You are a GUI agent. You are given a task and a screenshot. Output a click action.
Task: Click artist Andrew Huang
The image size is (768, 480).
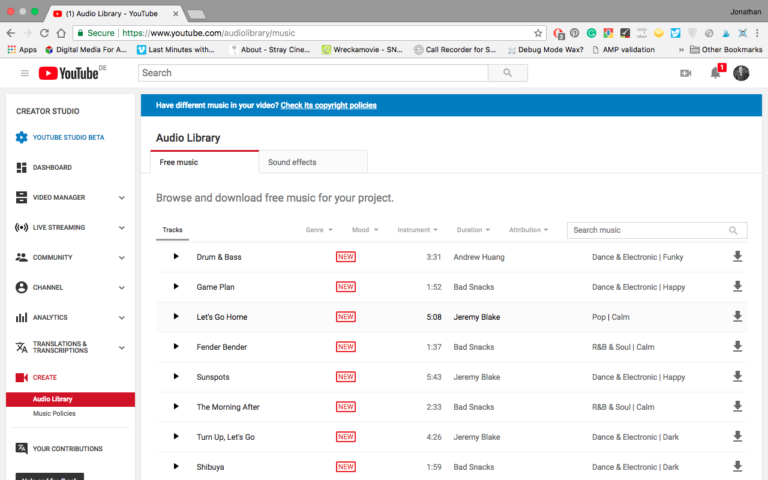click(x=479, y=257)
